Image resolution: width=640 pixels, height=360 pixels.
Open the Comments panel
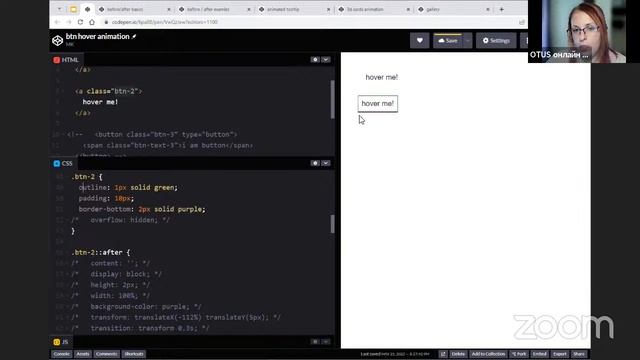click(x=107, y=354)
